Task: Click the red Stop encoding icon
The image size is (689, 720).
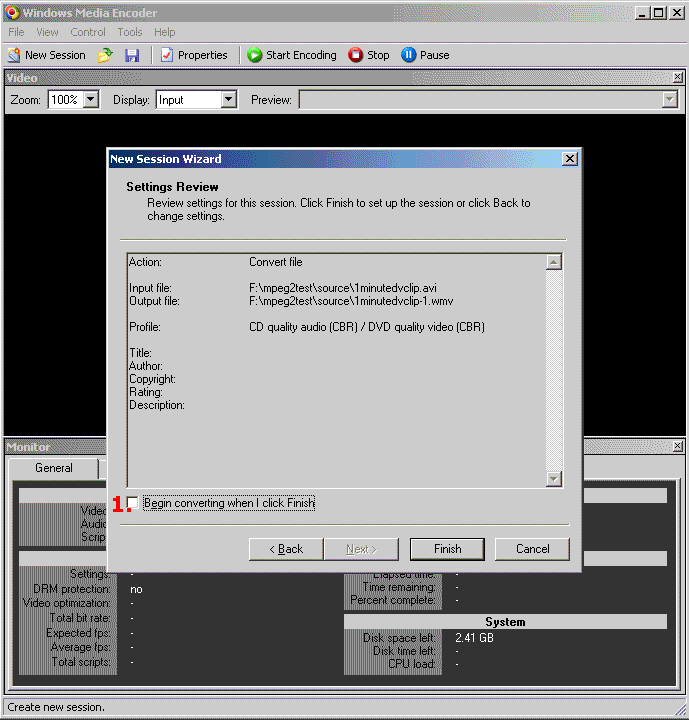Action: coord(356,55)
